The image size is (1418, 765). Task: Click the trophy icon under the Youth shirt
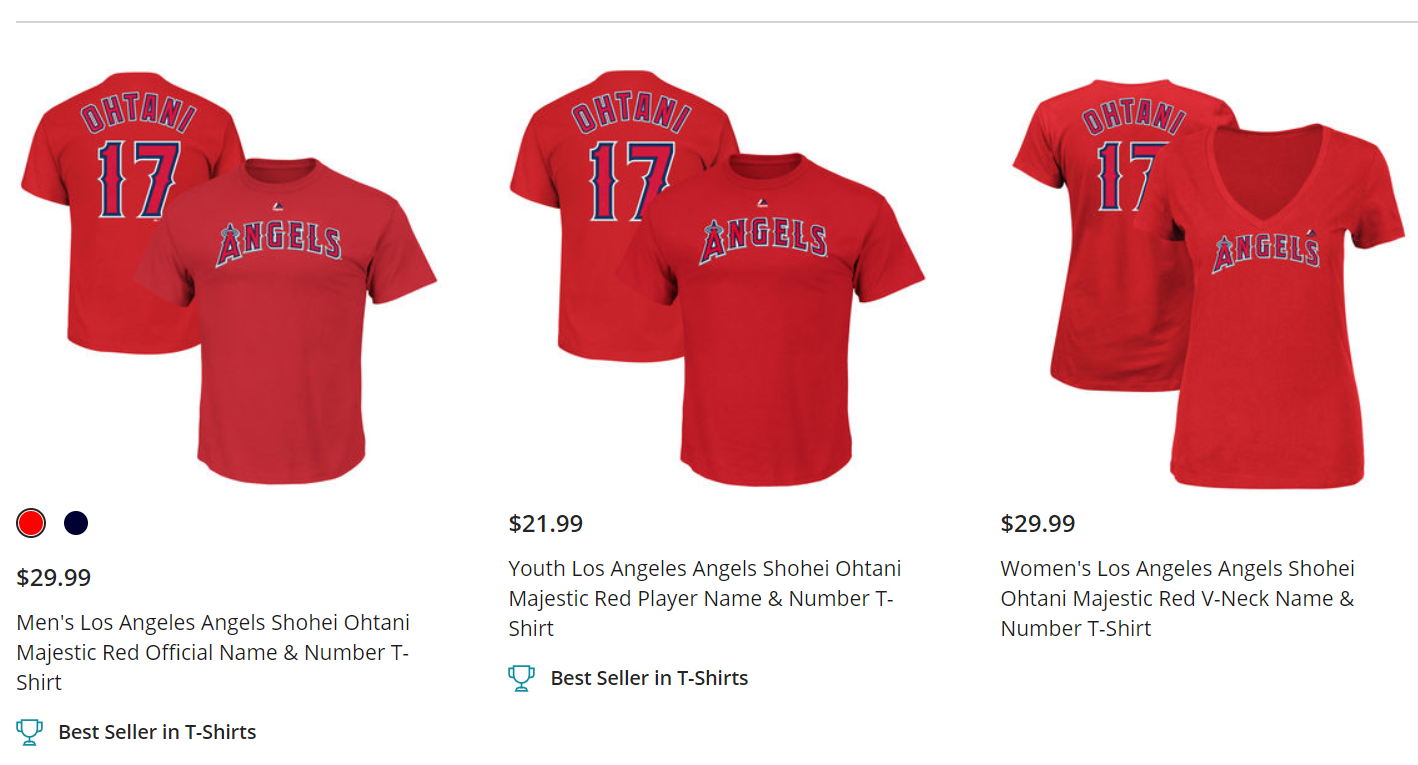tap(521, 678)
